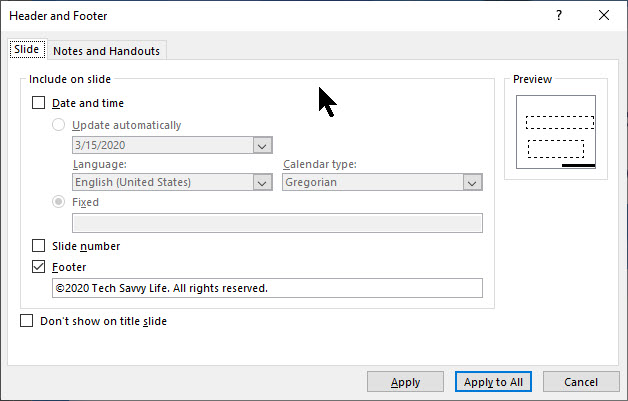
Task: Enable the Date and time checkbox
Action: (x=39, y=102)
